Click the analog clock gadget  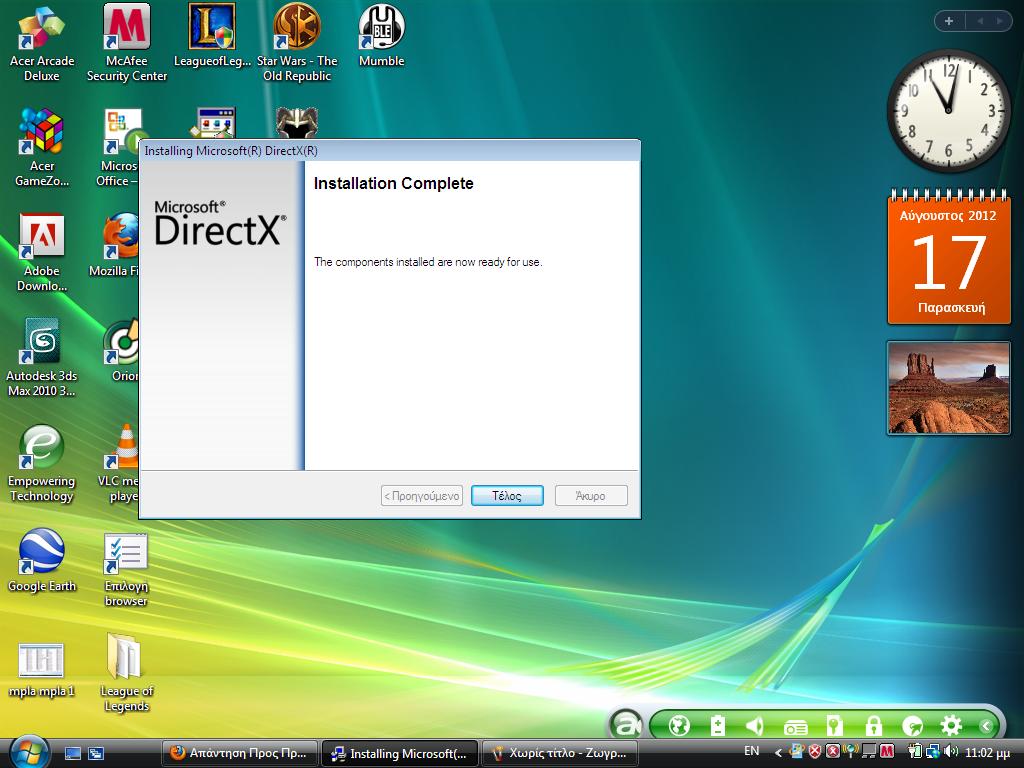(x=948, y=111)
